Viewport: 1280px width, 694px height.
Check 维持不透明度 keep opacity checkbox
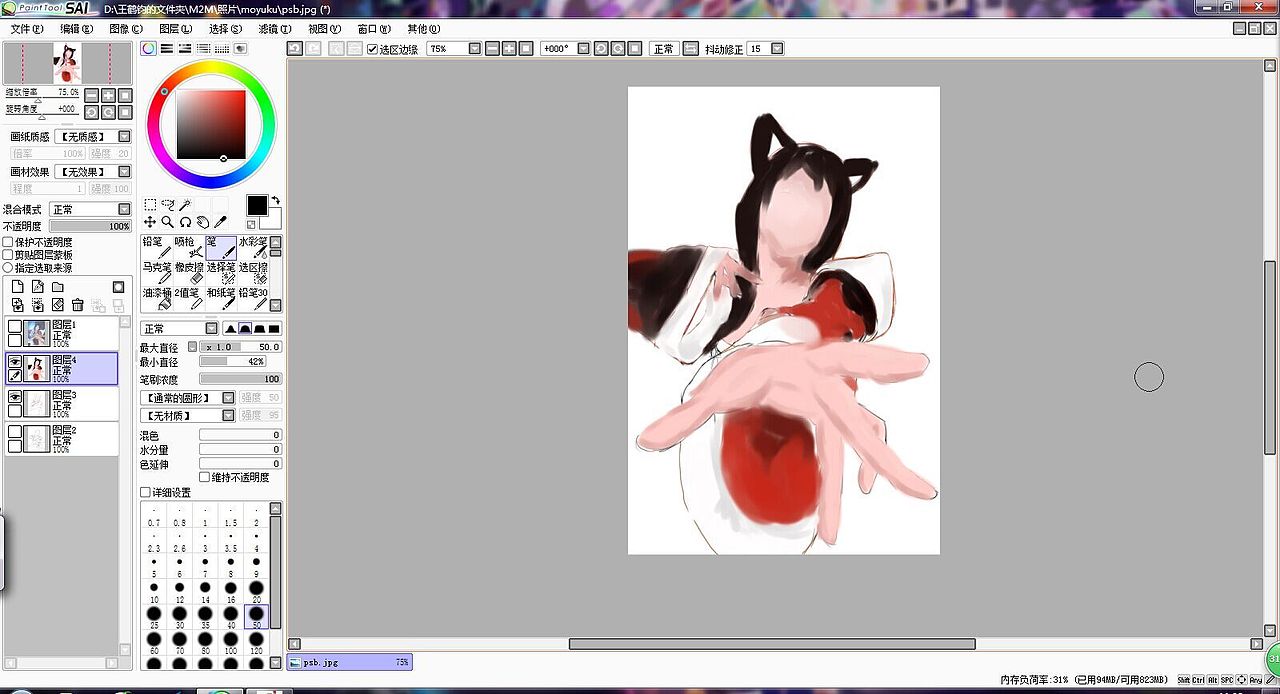(205, 477)
